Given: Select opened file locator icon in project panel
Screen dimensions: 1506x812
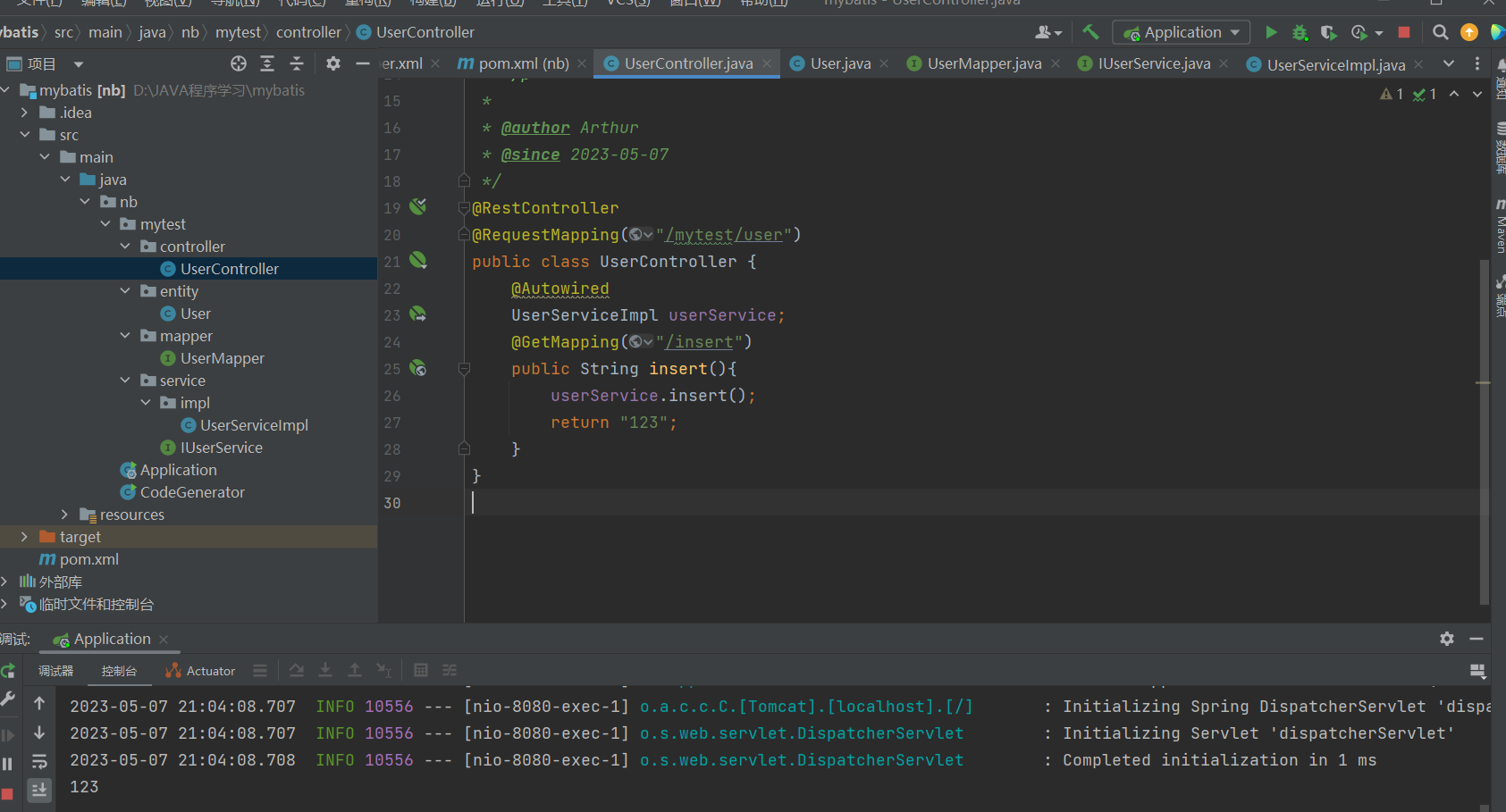Looking at the screenshot, I should [x=239, y=63].
